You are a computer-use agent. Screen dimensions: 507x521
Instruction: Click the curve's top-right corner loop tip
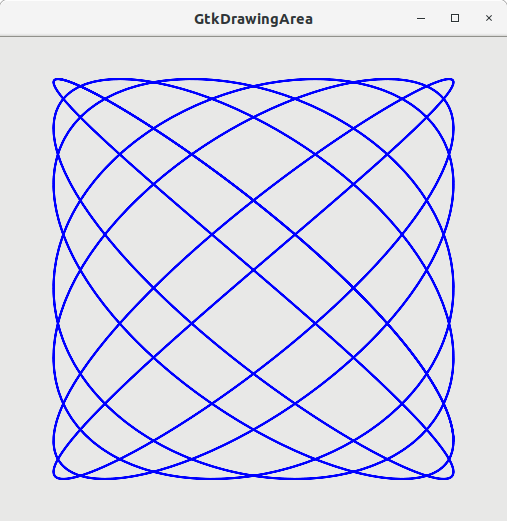[452, 81]
